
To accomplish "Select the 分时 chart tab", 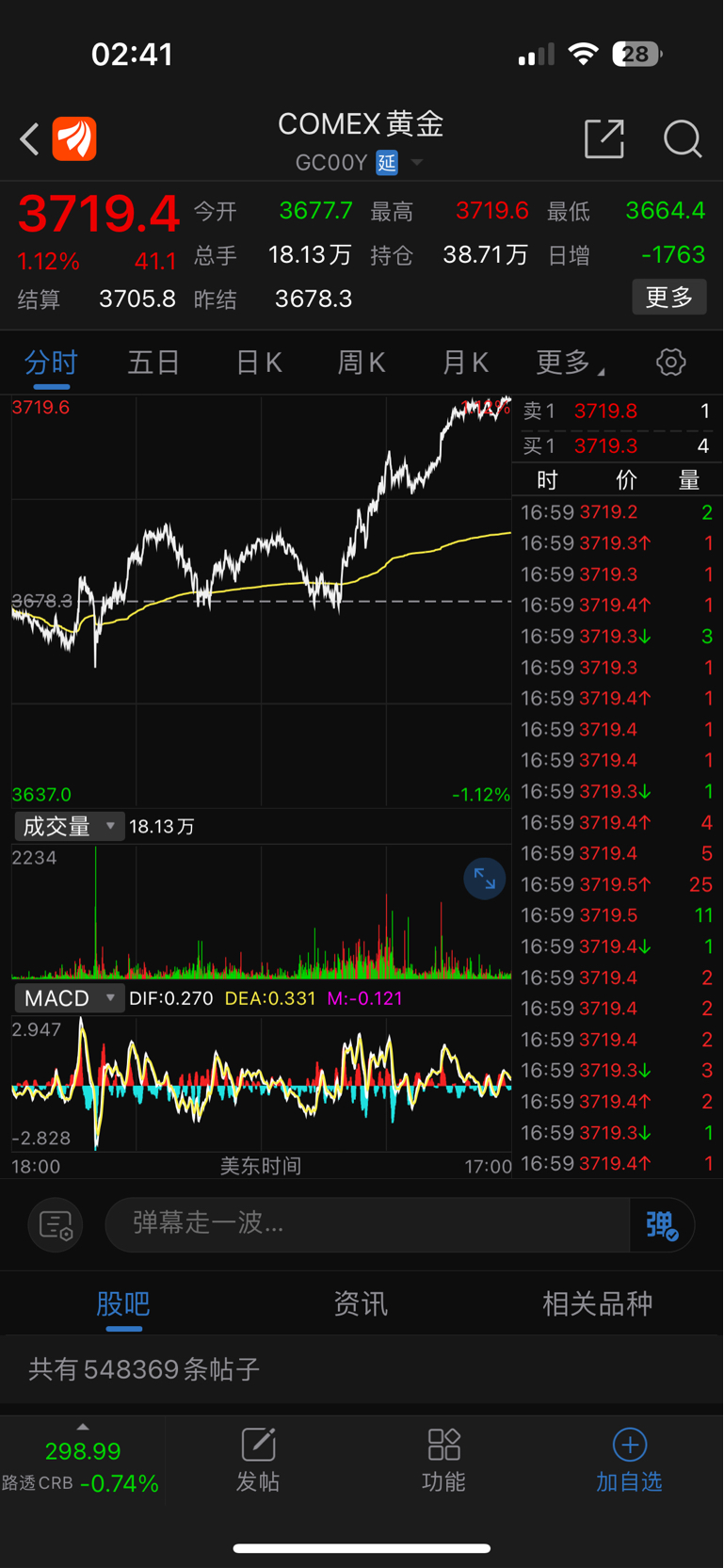I will pyautogui.click(x=51, y=363).
